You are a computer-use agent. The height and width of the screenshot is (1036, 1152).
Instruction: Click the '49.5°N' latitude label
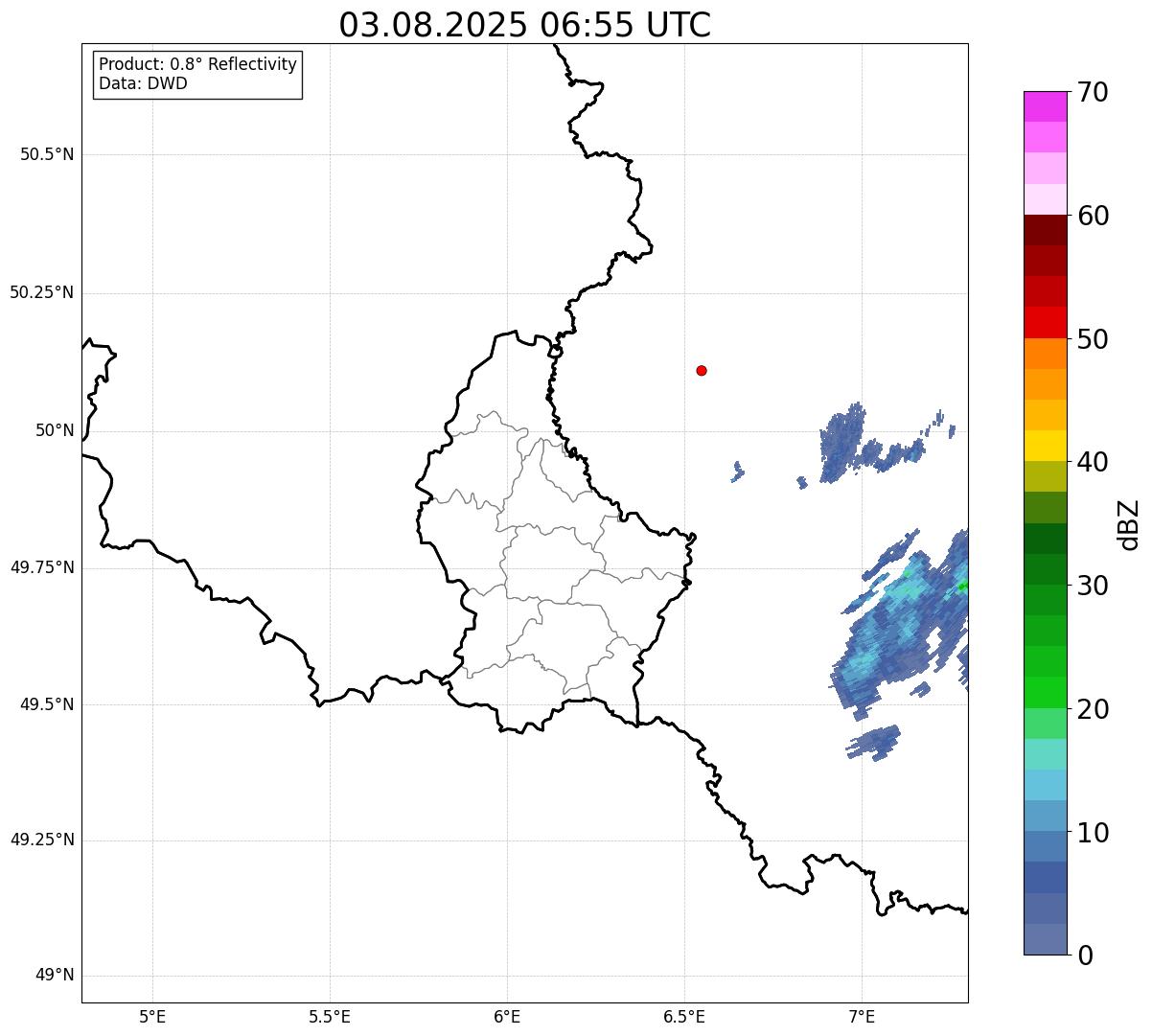[47, 704]
